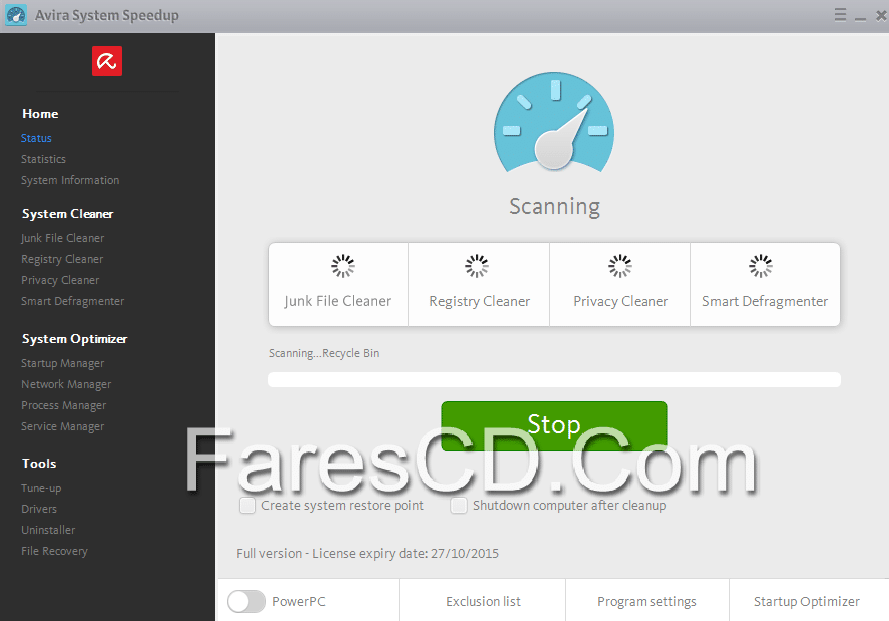Click the Avira System Speedup title bar icon
Image resolution: width=889 pixels, height=621 pixels.
tap(16, 15)
